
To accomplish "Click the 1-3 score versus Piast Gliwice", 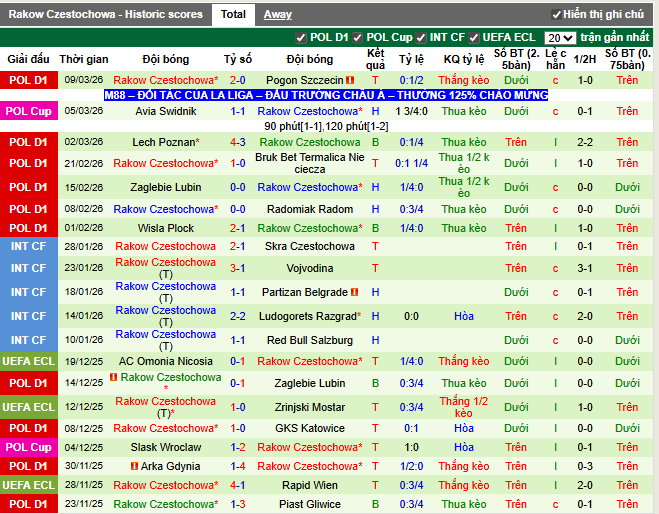I will pyautogui.click(x=237, y=504).
